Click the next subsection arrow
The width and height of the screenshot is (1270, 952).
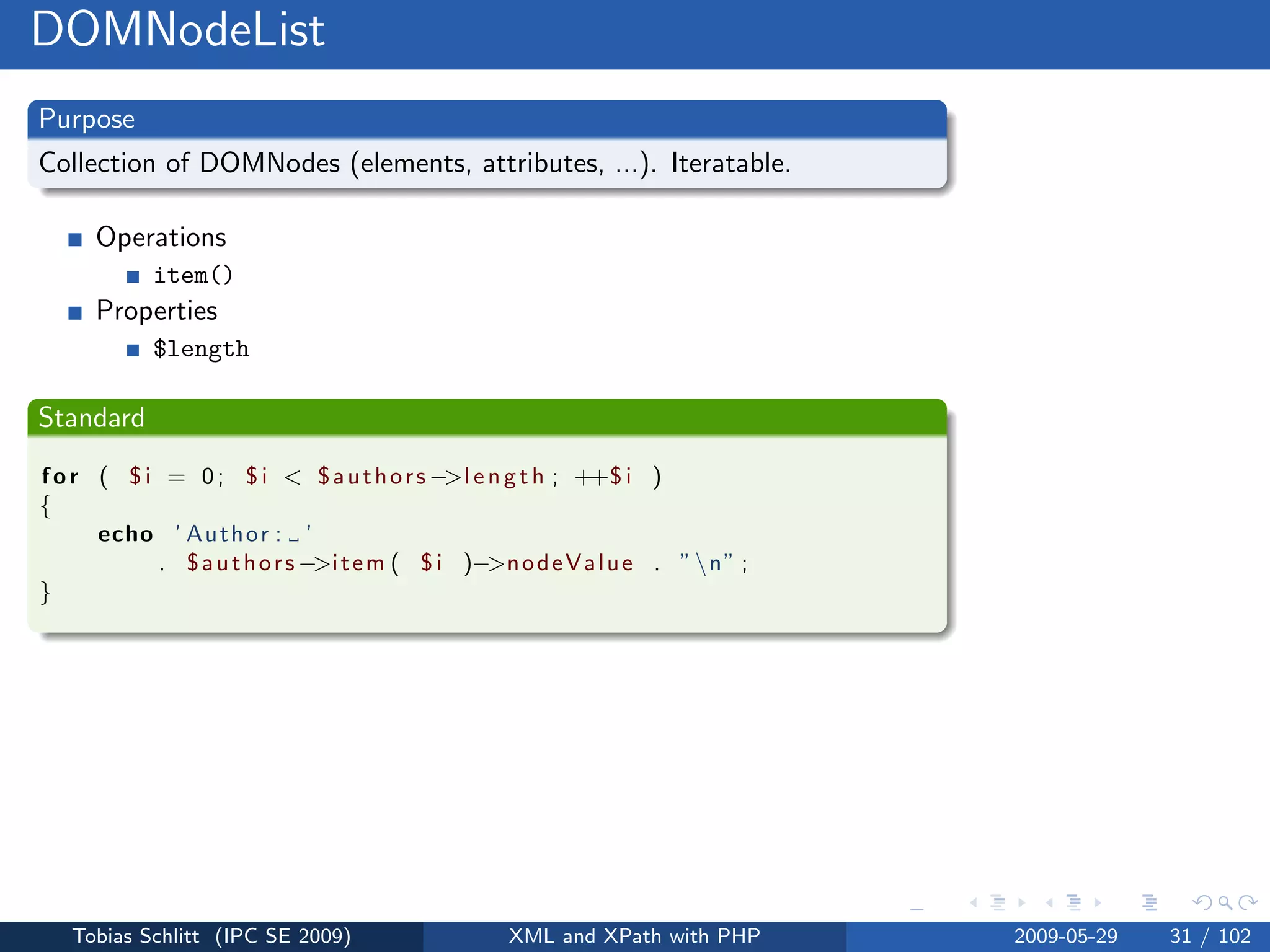click(1022, 903)
